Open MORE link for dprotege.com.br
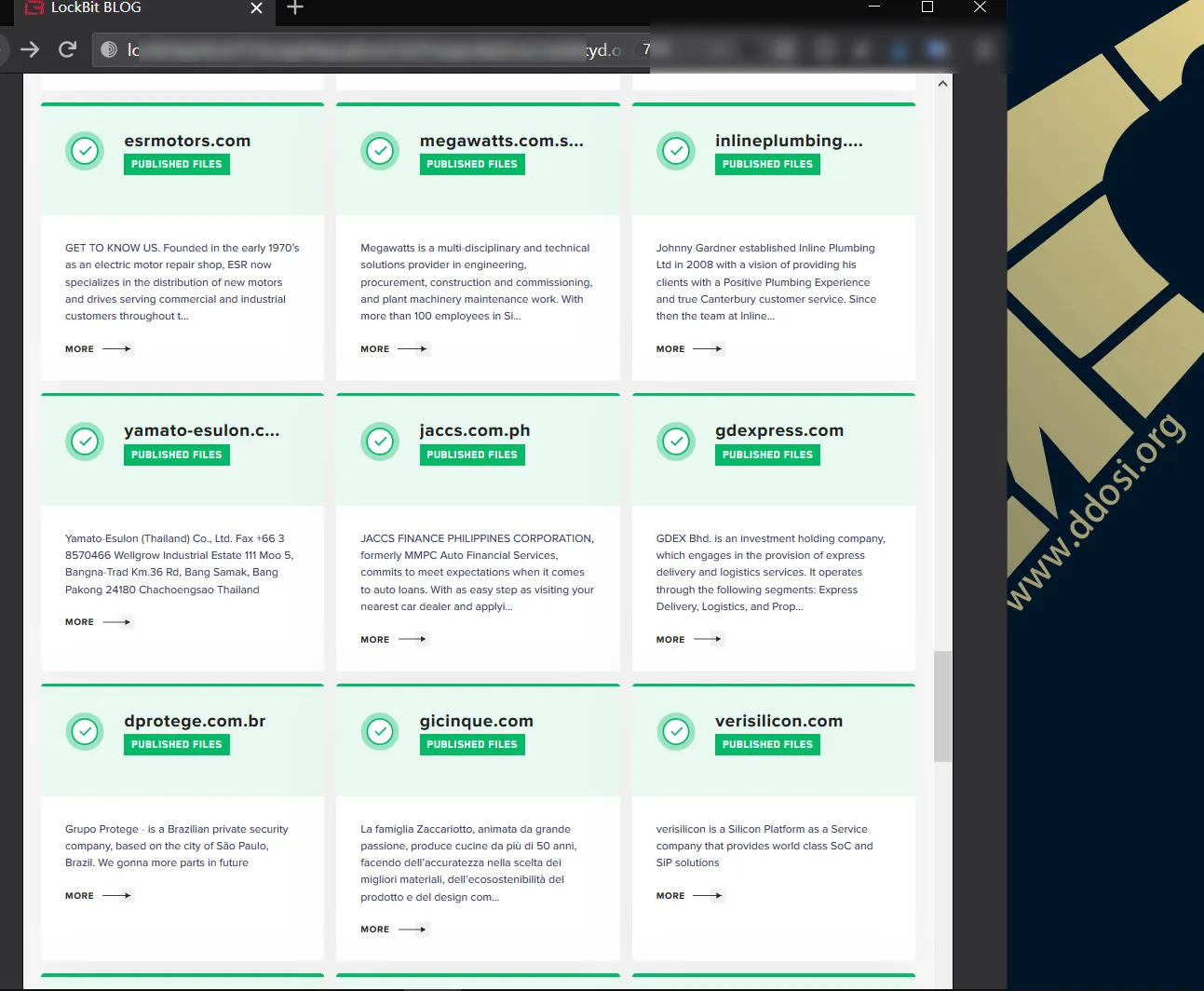The height and width of the screenshot is (991, 1204). [100, 896]
